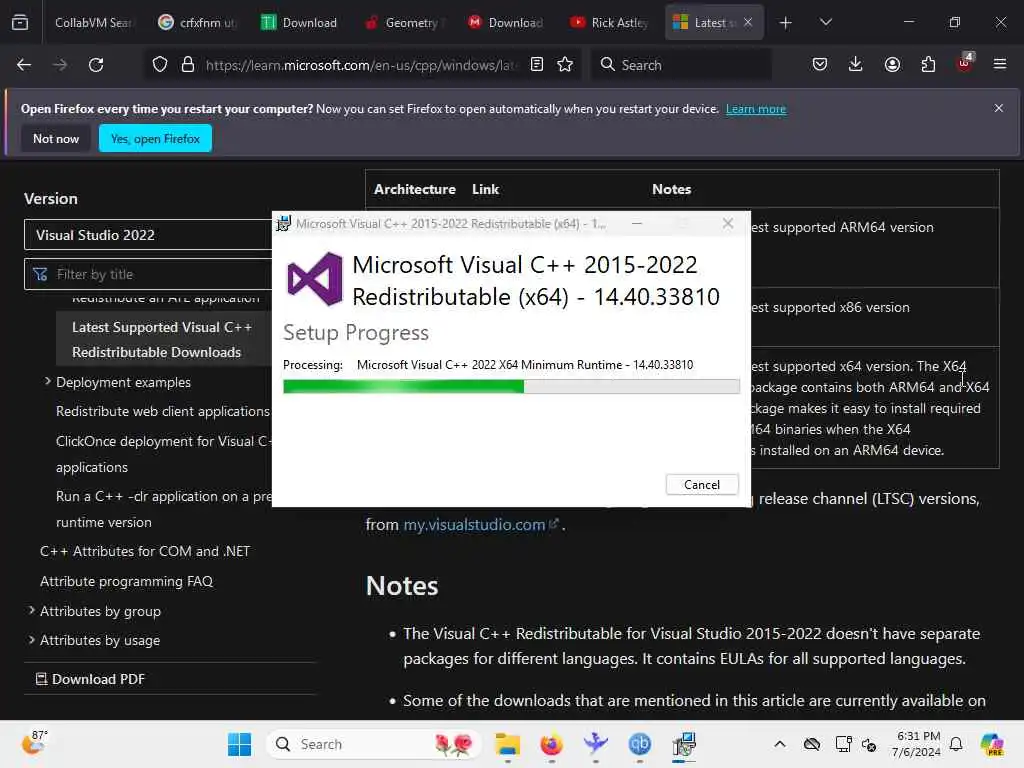Expand Attributes by group
The height and width of the screenshot is (768, 1024).
(x=31, y=611)
